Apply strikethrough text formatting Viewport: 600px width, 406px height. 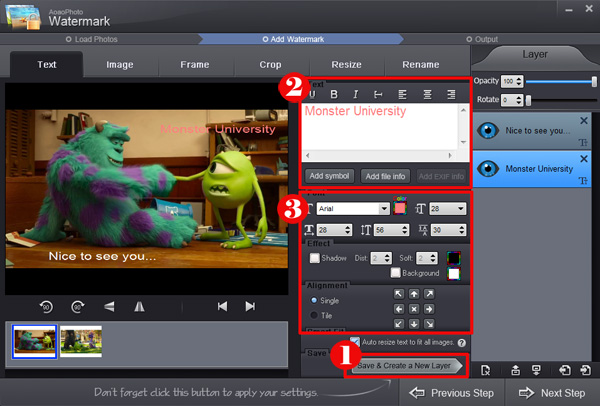[378, 94]
